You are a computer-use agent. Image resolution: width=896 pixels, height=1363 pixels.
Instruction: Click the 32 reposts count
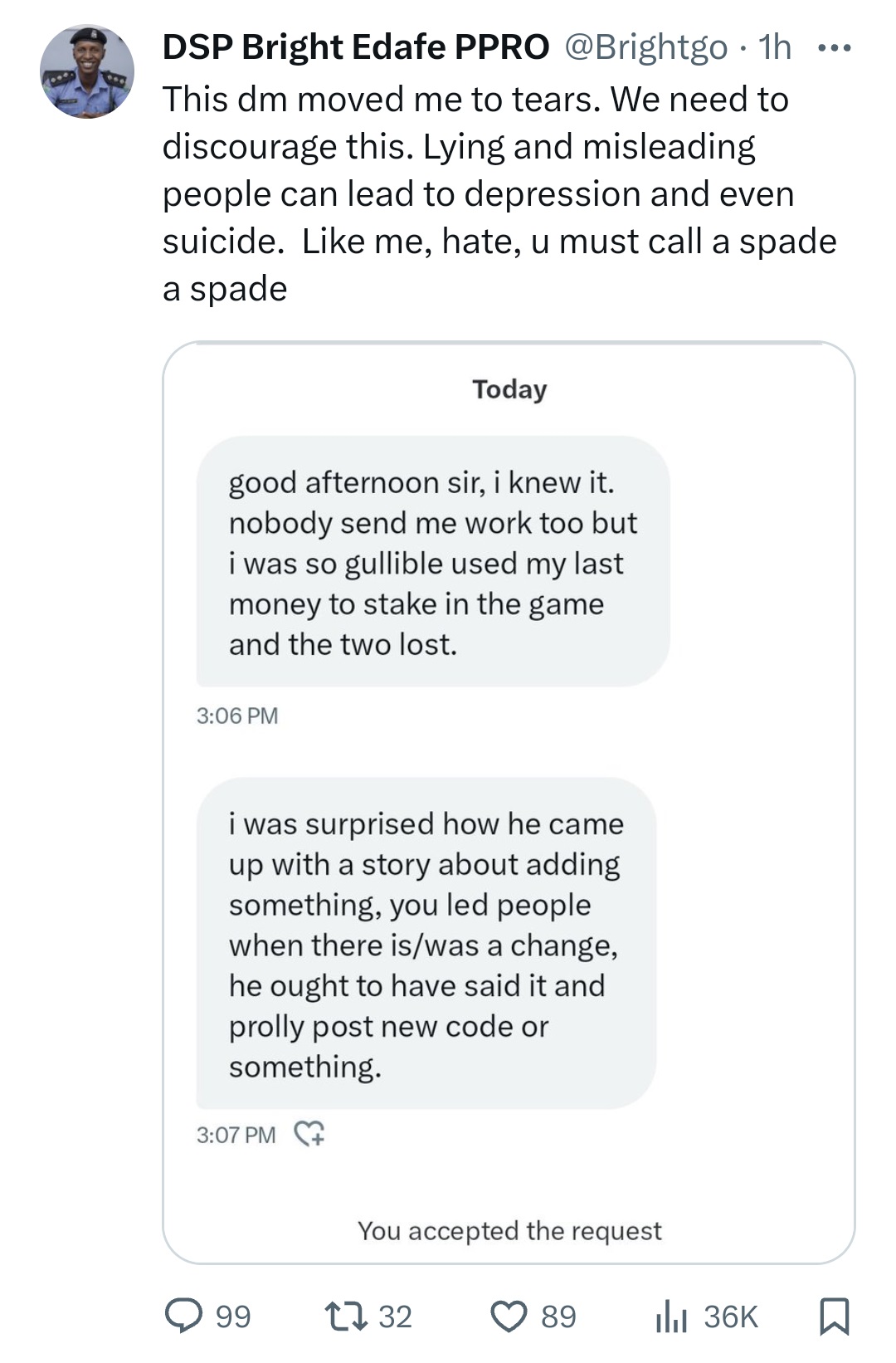[395, 1317]
